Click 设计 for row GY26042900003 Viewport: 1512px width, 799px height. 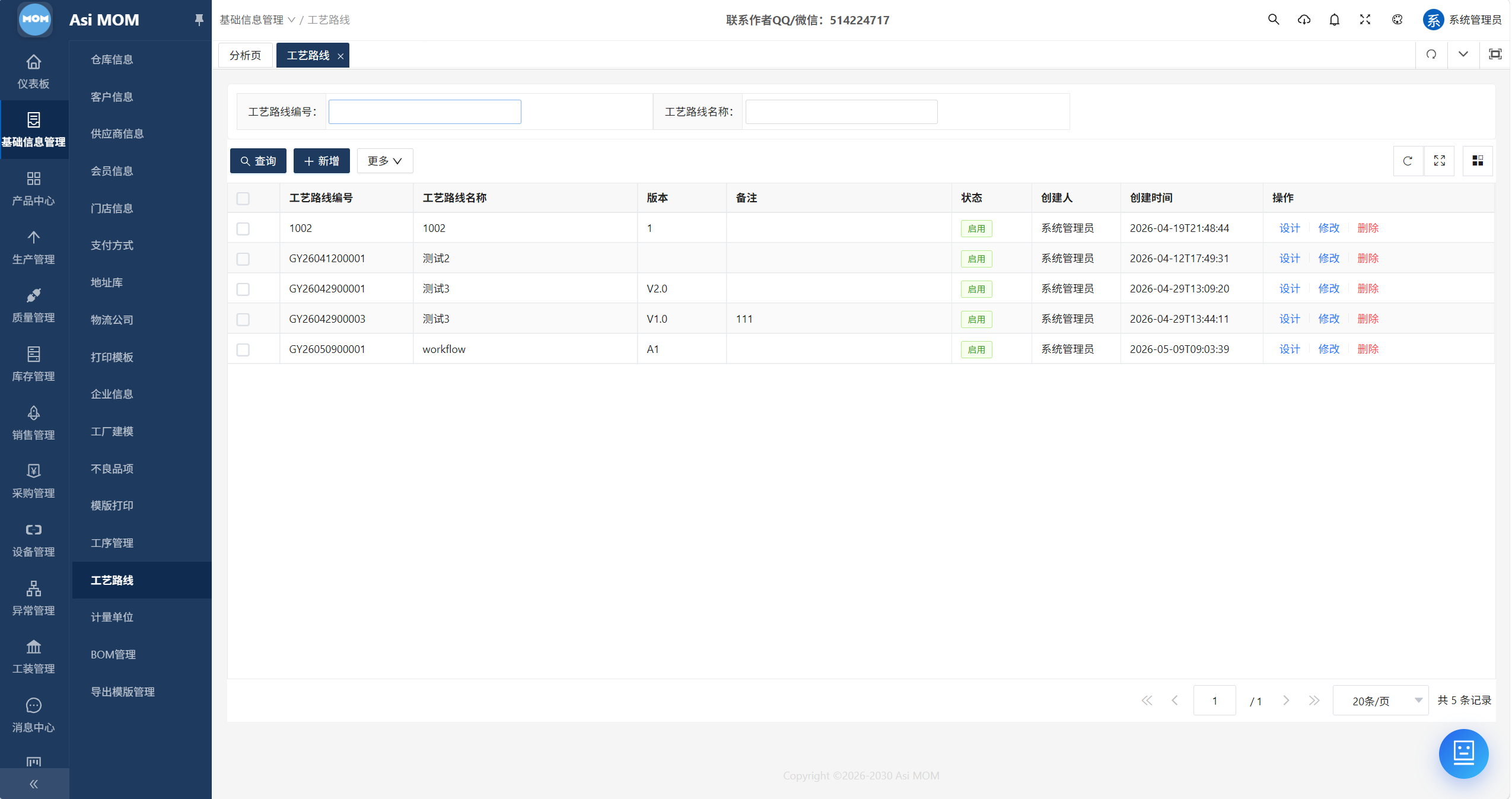click(1290, 319)
